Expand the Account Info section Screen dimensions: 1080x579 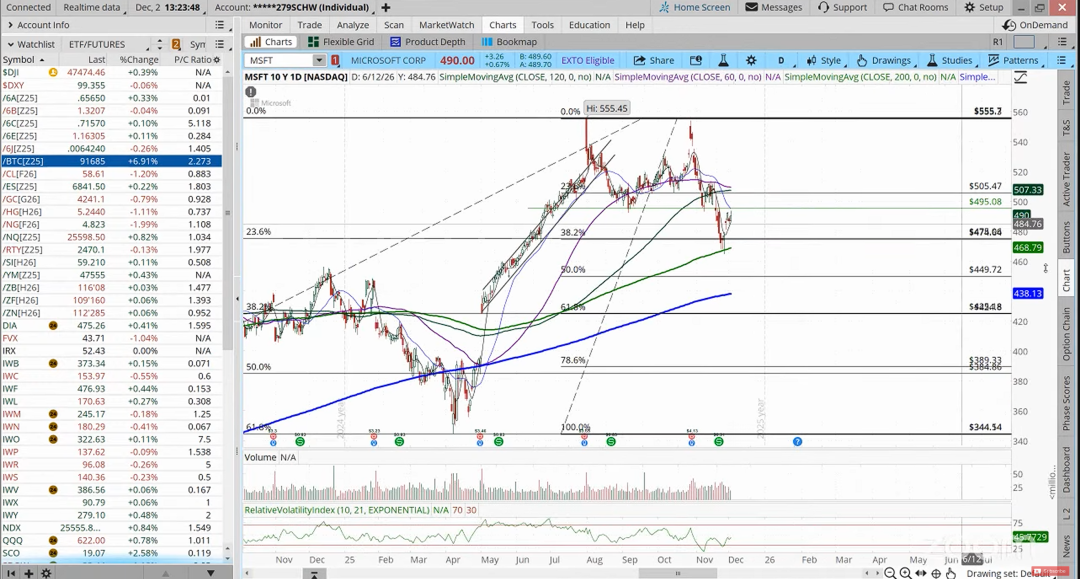pyautogui.click(x=39, y=25)
